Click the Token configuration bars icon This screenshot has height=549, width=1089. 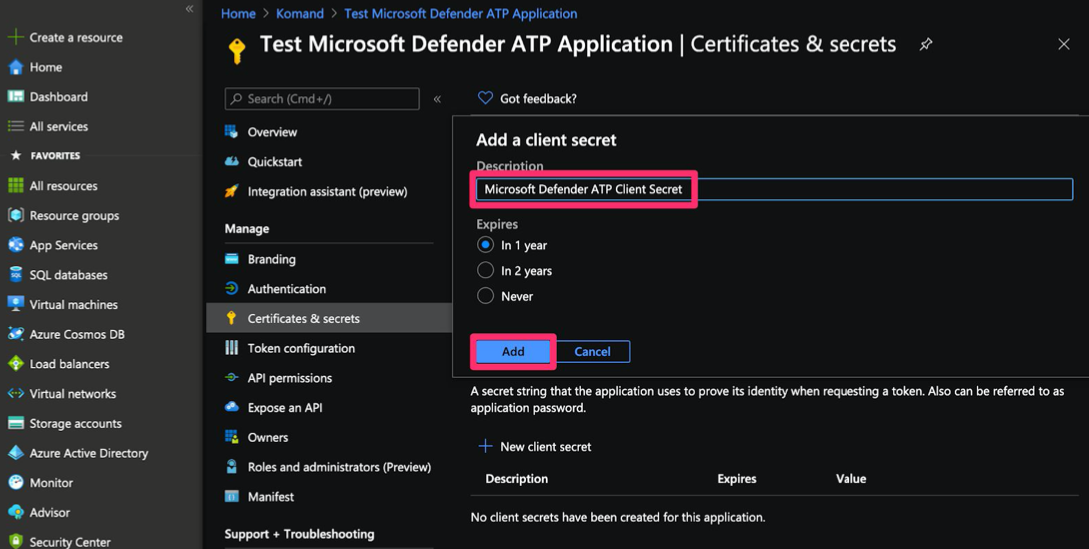pyautogui.click(x=231, y=347)
